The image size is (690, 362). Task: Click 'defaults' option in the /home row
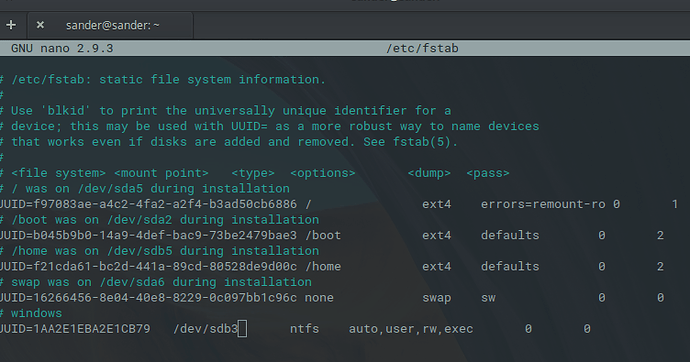point(510,267)
